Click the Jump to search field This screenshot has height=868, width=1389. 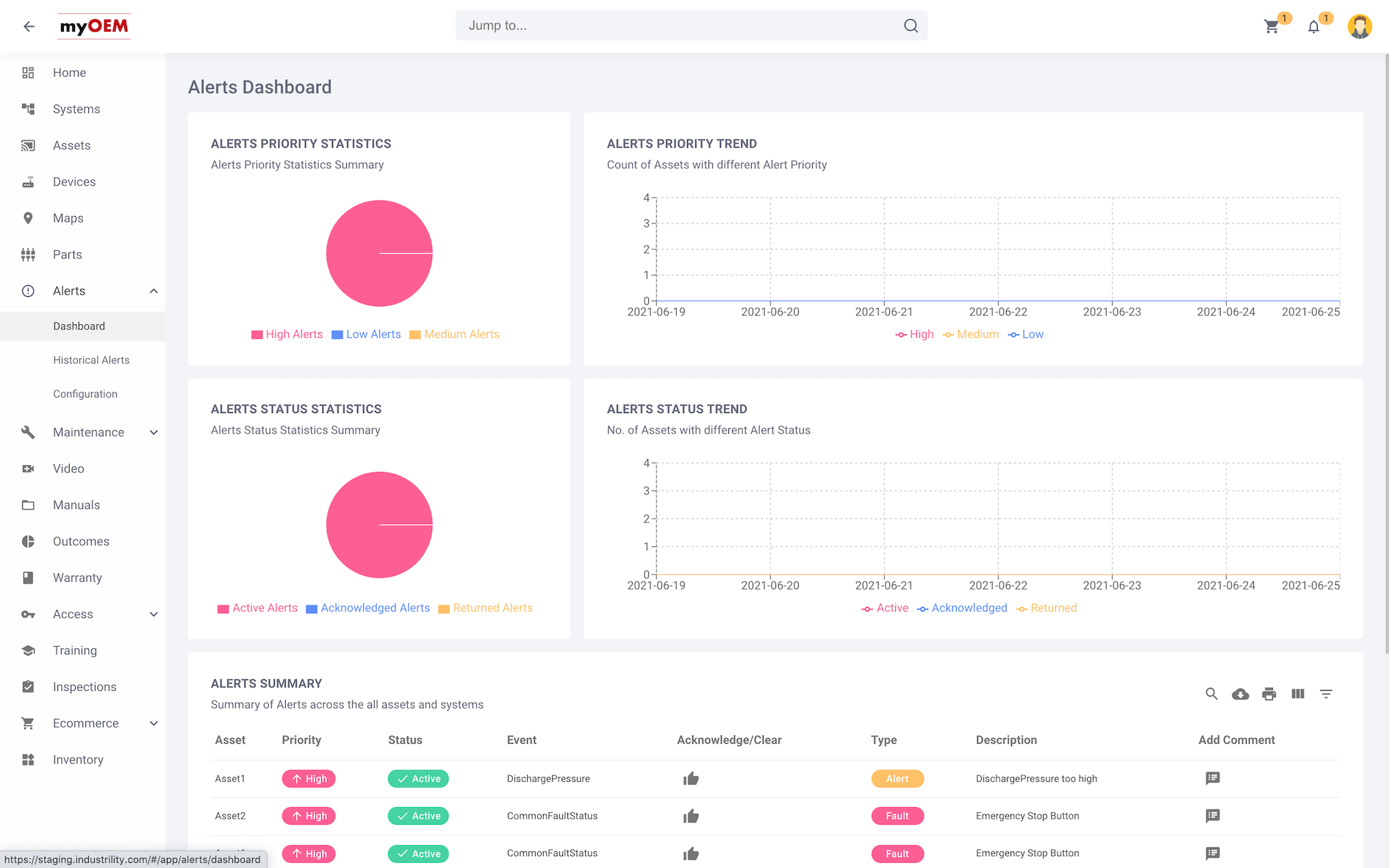[x=691, y=26]
